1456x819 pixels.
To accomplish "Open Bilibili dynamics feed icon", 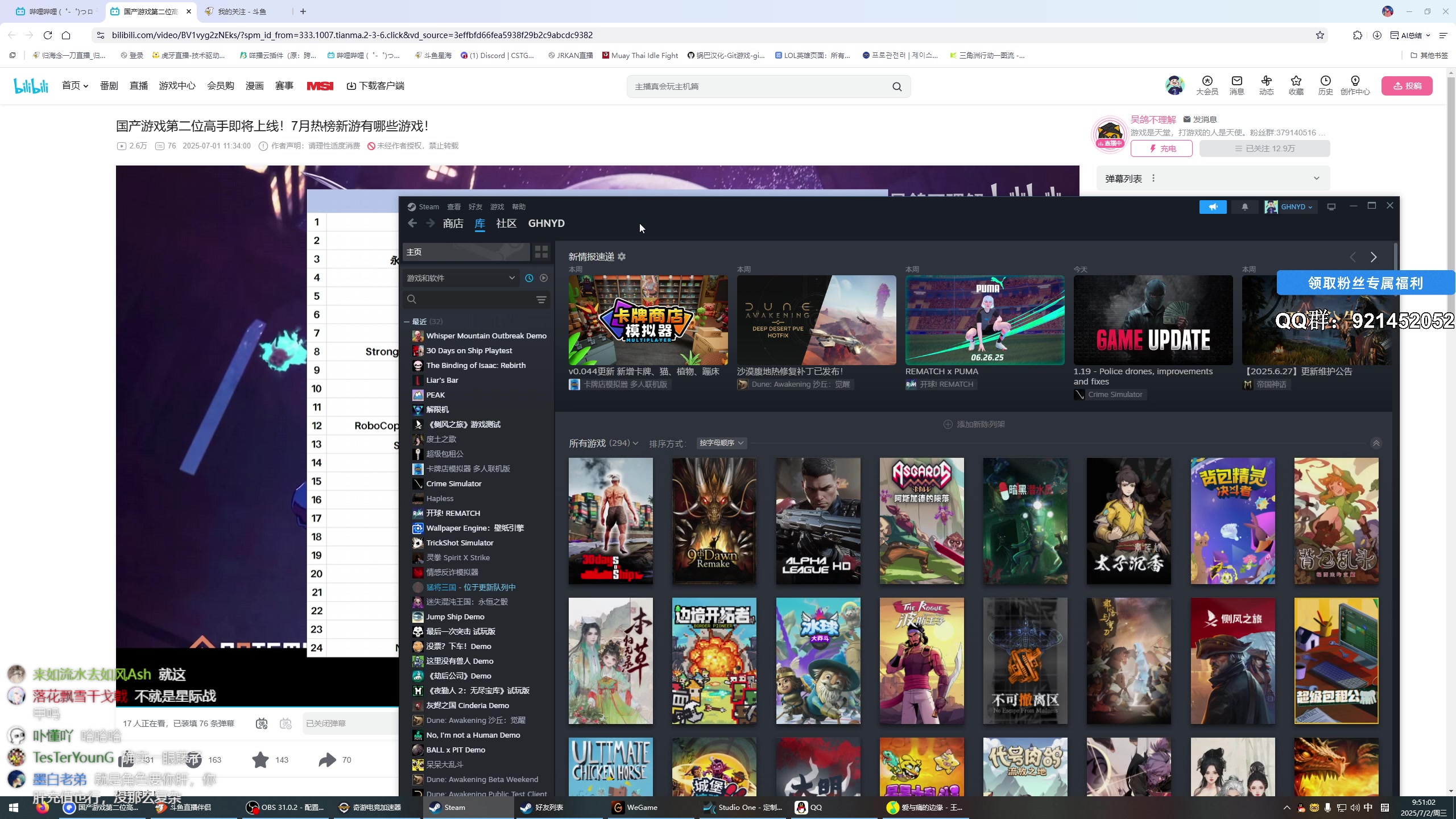I will pyautogui.click(x=1266, y=85).
